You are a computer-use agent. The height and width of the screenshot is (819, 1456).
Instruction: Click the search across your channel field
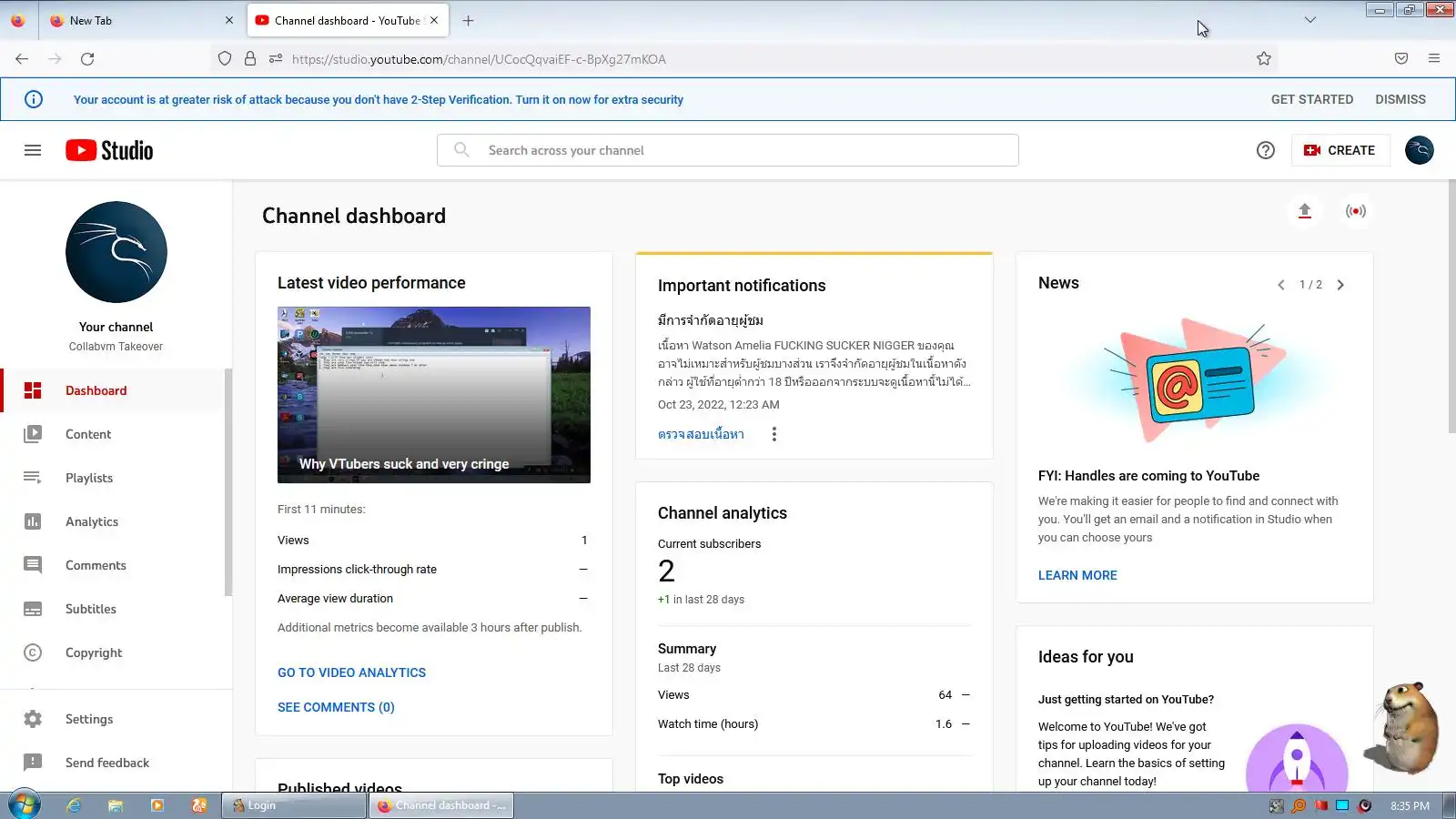click(728, 150)
